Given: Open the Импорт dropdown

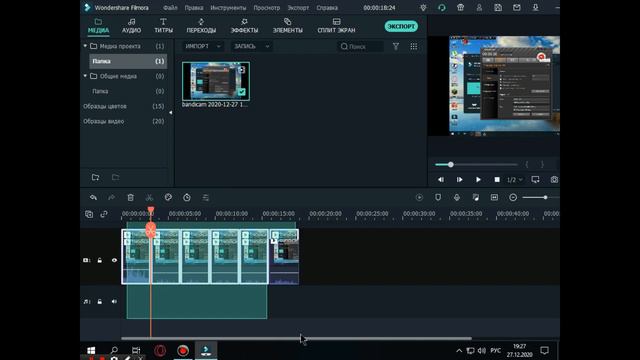Looking at the screenshot, I should pos(202,46).
